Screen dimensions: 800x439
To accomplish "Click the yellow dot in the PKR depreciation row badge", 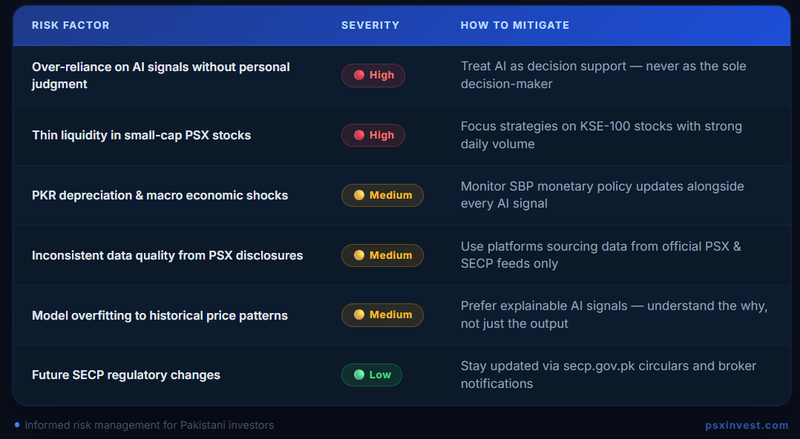I will click(x=358, y=195).
